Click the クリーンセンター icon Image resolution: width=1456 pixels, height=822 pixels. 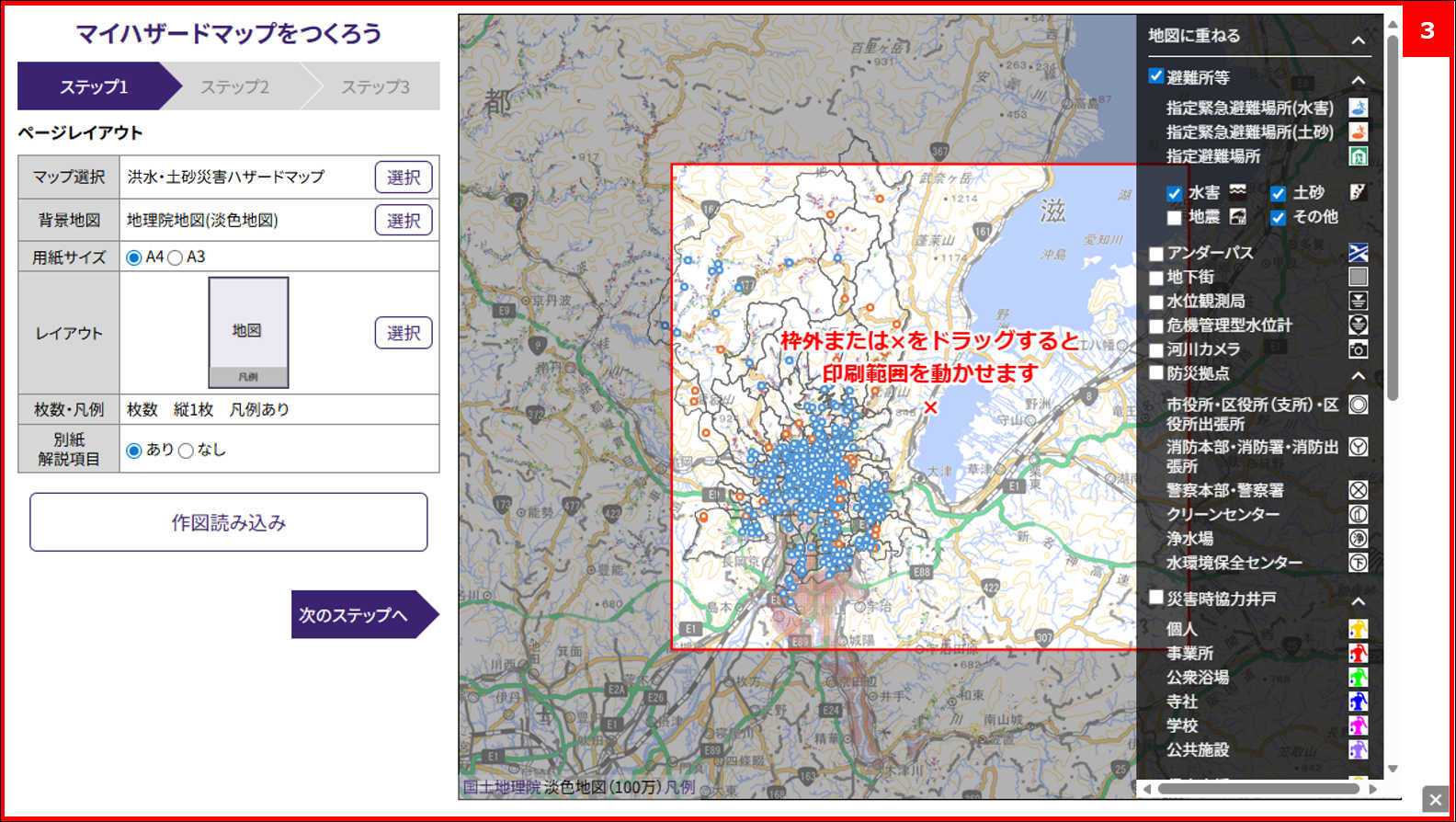point(1358,514)
